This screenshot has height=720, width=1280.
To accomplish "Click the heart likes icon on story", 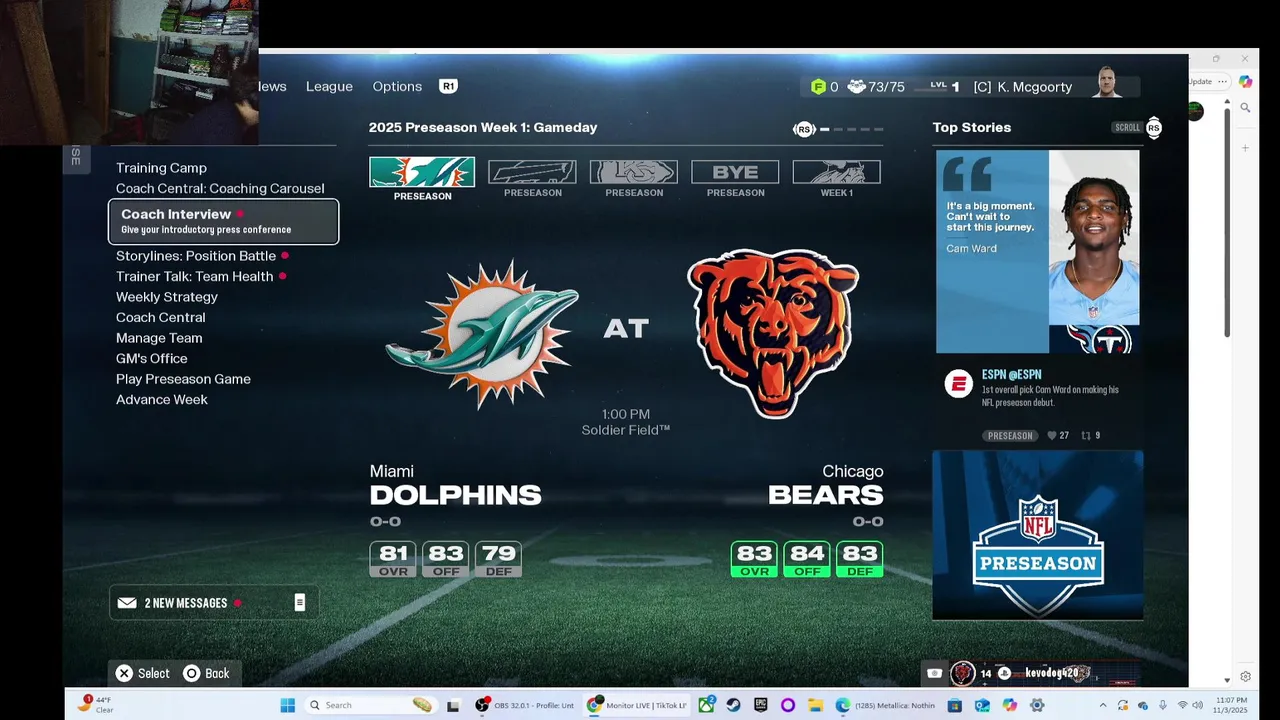I will tap(1052, 436).
